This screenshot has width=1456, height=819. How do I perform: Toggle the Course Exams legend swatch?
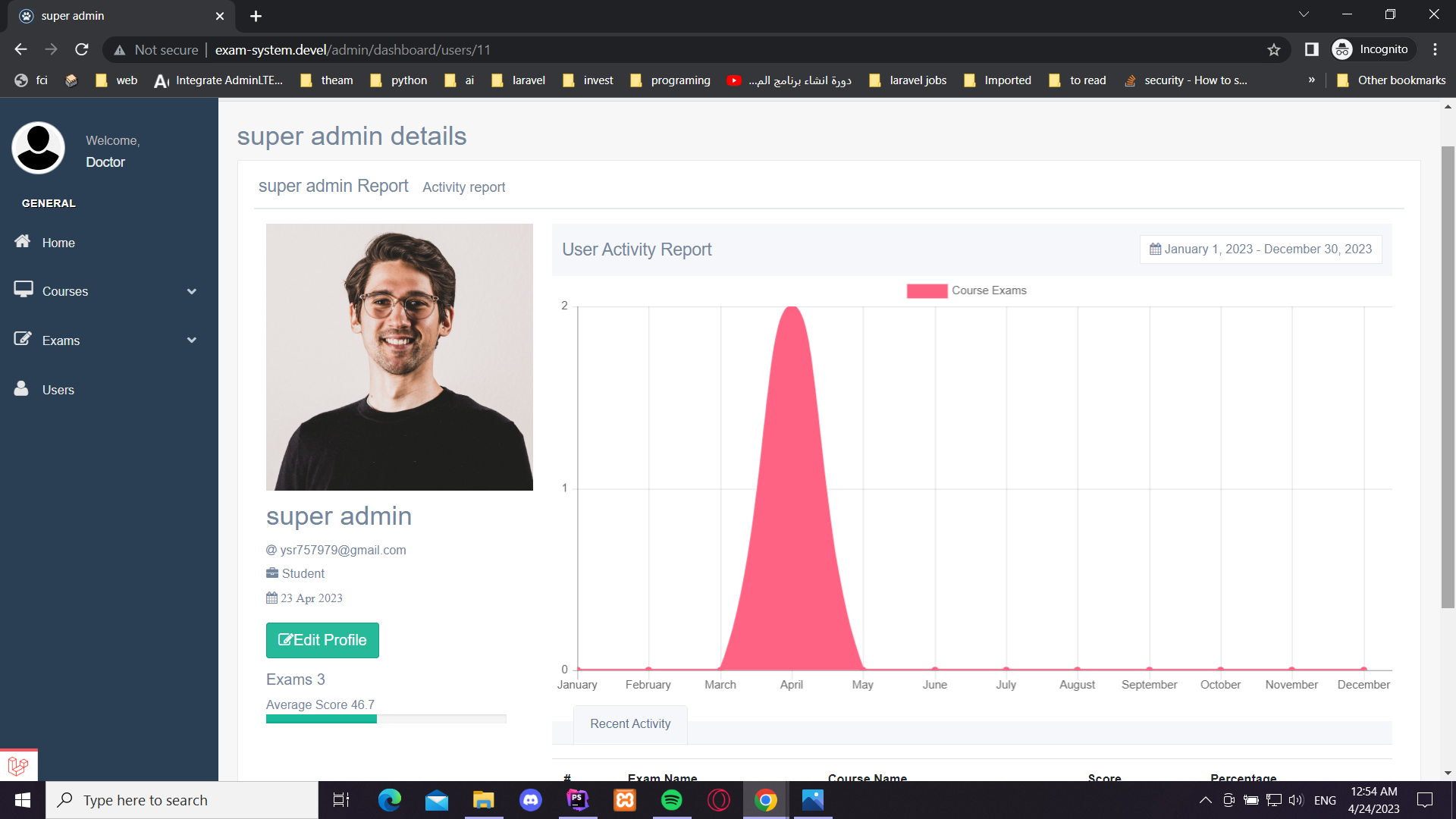pos(927,290)
